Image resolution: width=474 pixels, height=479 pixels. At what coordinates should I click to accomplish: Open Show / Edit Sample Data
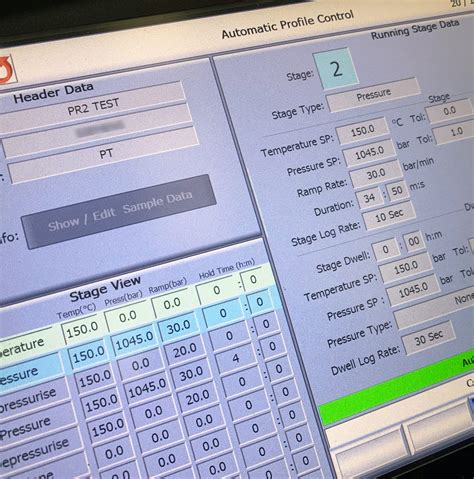tap(119, 212)
